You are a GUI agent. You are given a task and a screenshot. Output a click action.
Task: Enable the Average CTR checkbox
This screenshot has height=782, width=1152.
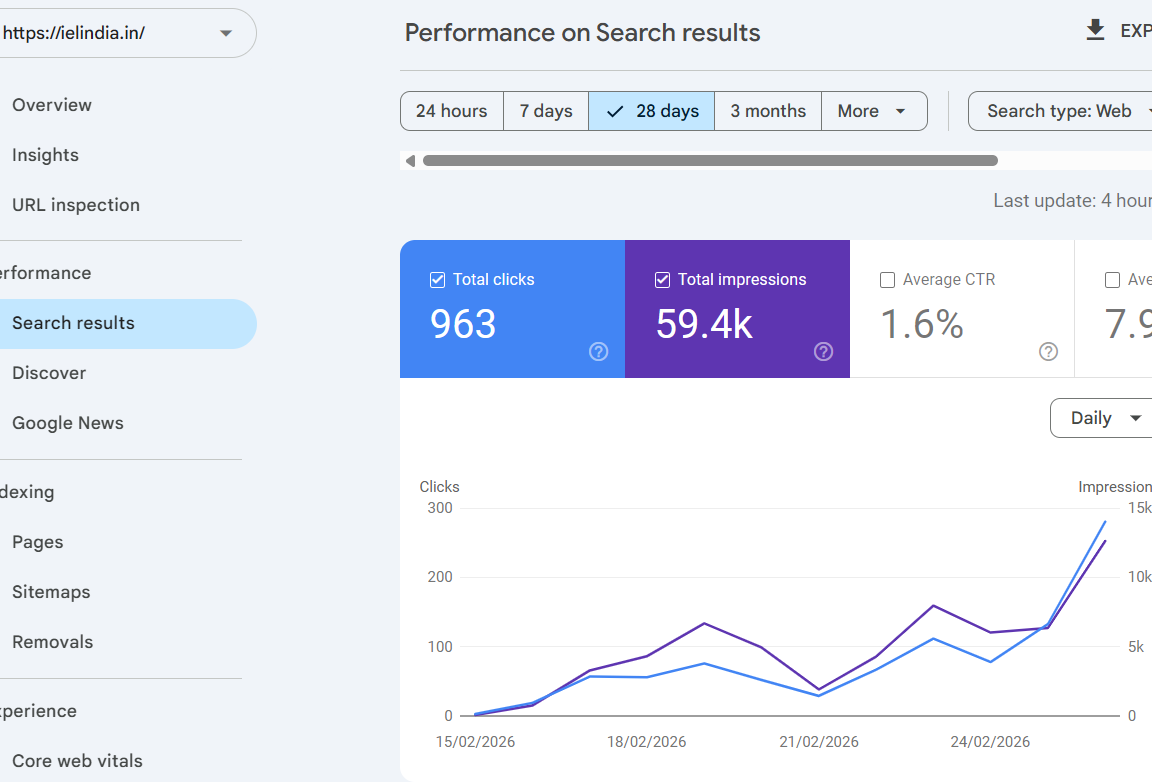click(887, 280)
